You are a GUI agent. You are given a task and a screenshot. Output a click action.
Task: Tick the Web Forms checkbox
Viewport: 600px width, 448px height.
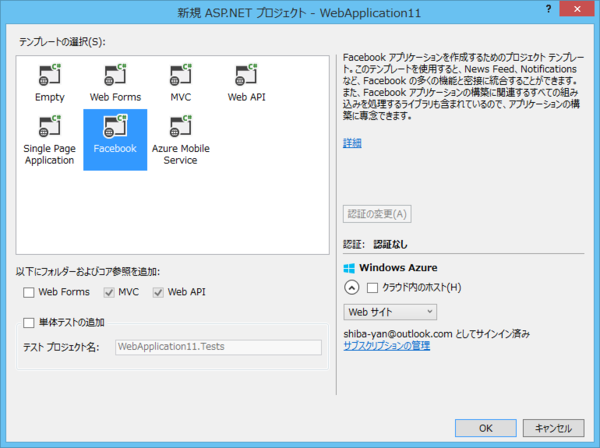pyautogui.click(x=29, y=292)
